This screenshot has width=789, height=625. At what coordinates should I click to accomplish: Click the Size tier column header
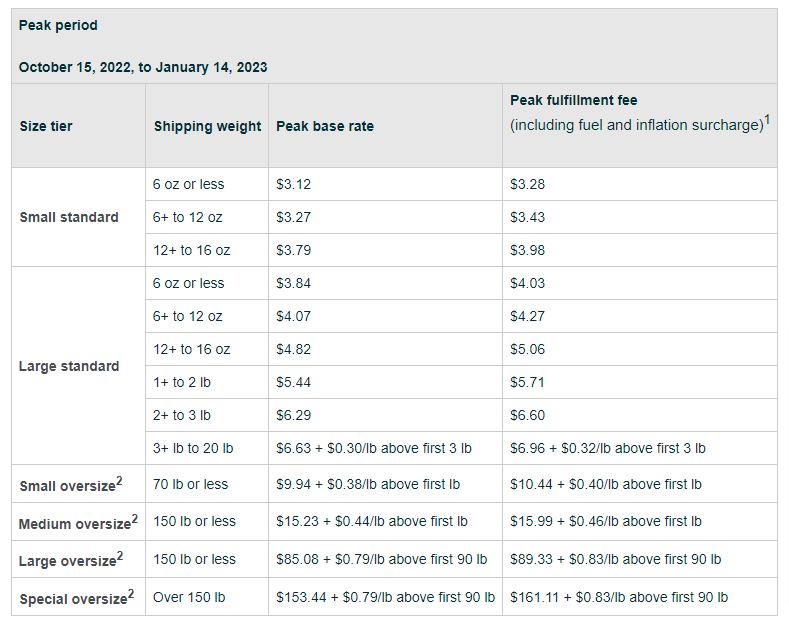click(46, 127)
